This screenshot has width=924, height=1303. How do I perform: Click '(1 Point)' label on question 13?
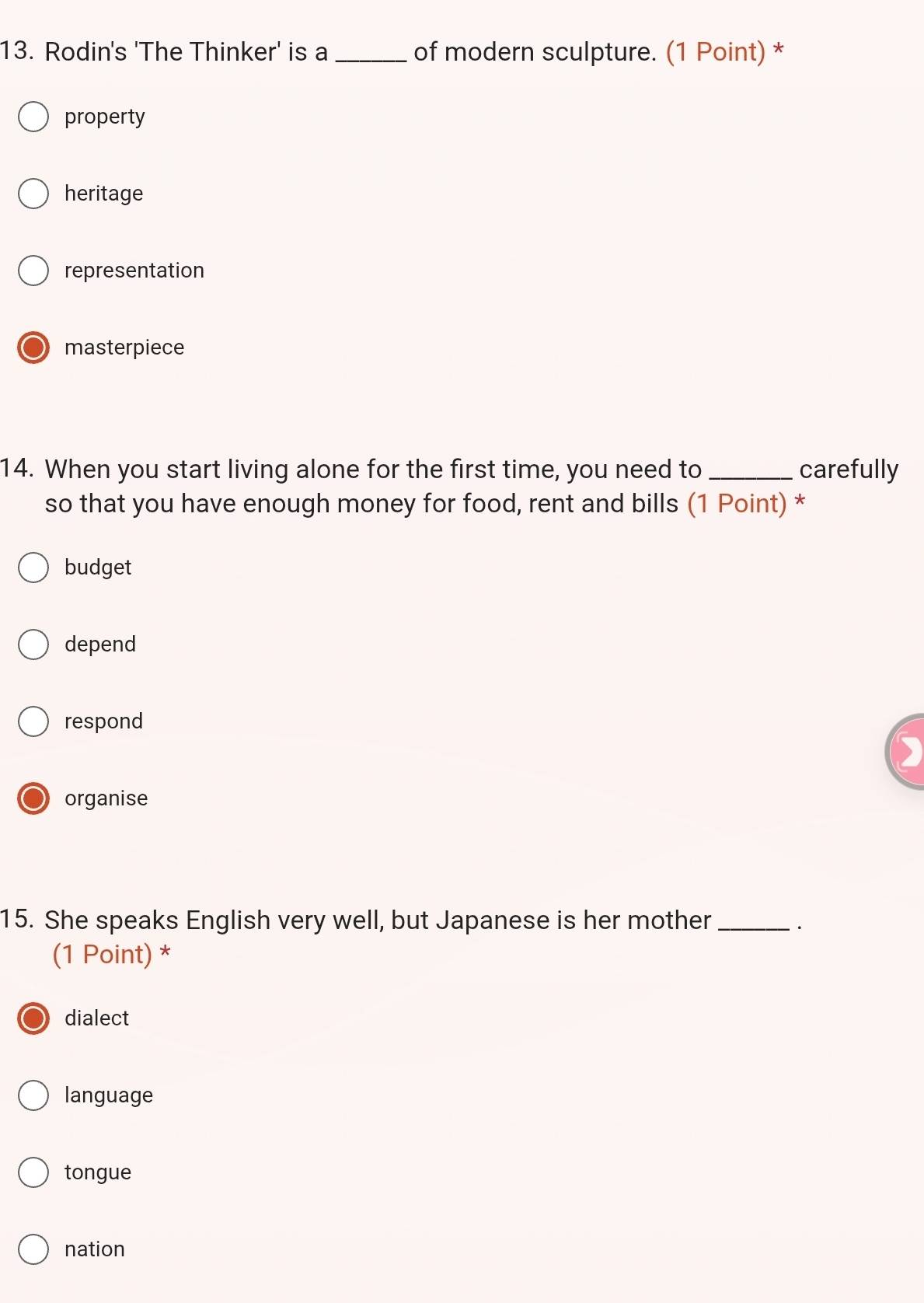716,52
